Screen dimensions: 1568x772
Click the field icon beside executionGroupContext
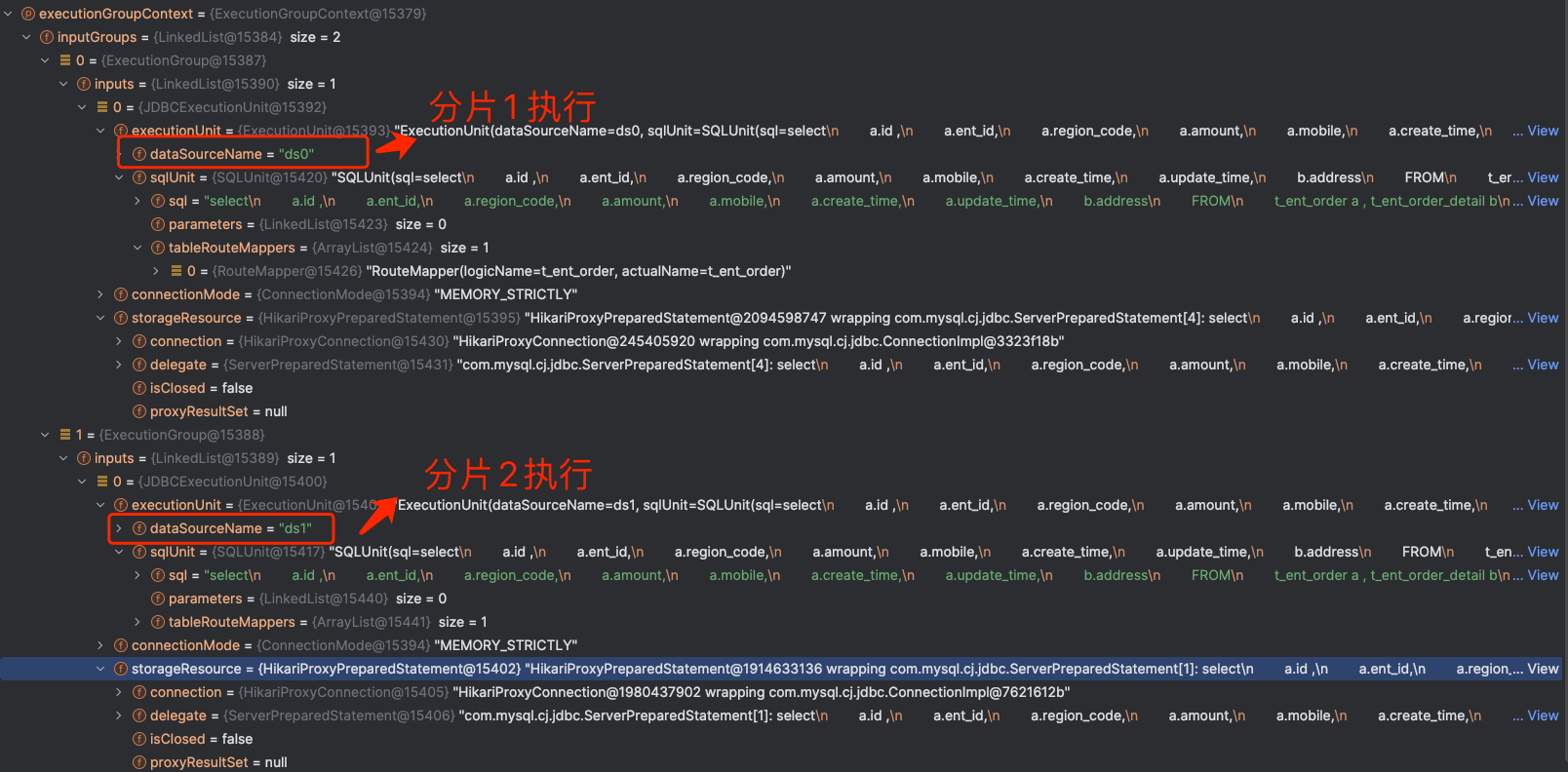coord(28,14)
